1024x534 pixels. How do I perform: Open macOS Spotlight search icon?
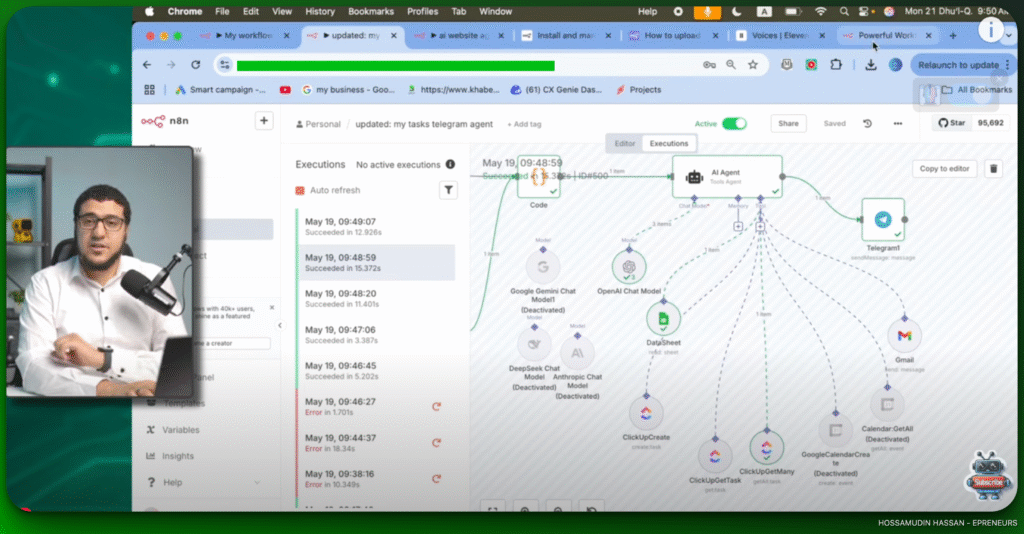[844, 11]
